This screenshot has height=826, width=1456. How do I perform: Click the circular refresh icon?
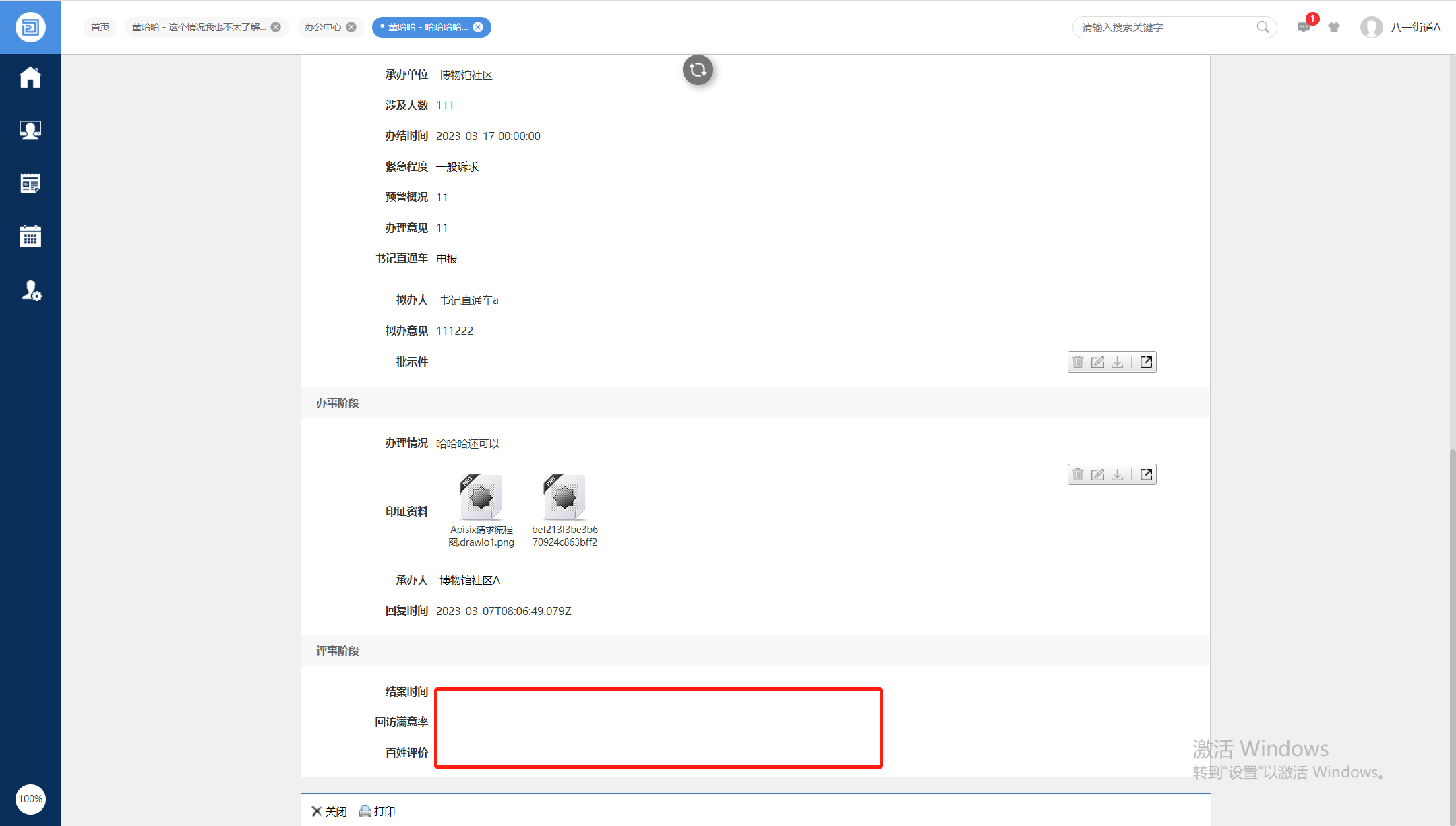click(x=698, y=69)
